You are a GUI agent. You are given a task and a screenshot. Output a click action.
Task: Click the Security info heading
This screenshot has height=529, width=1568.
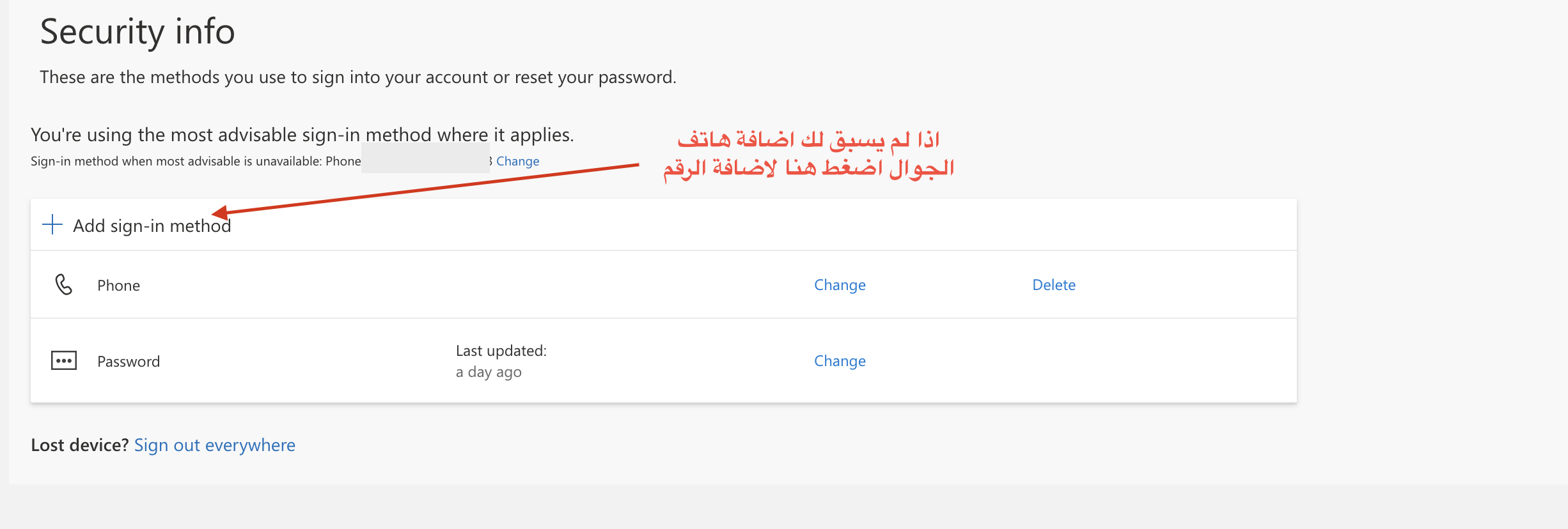click(137, 32)
